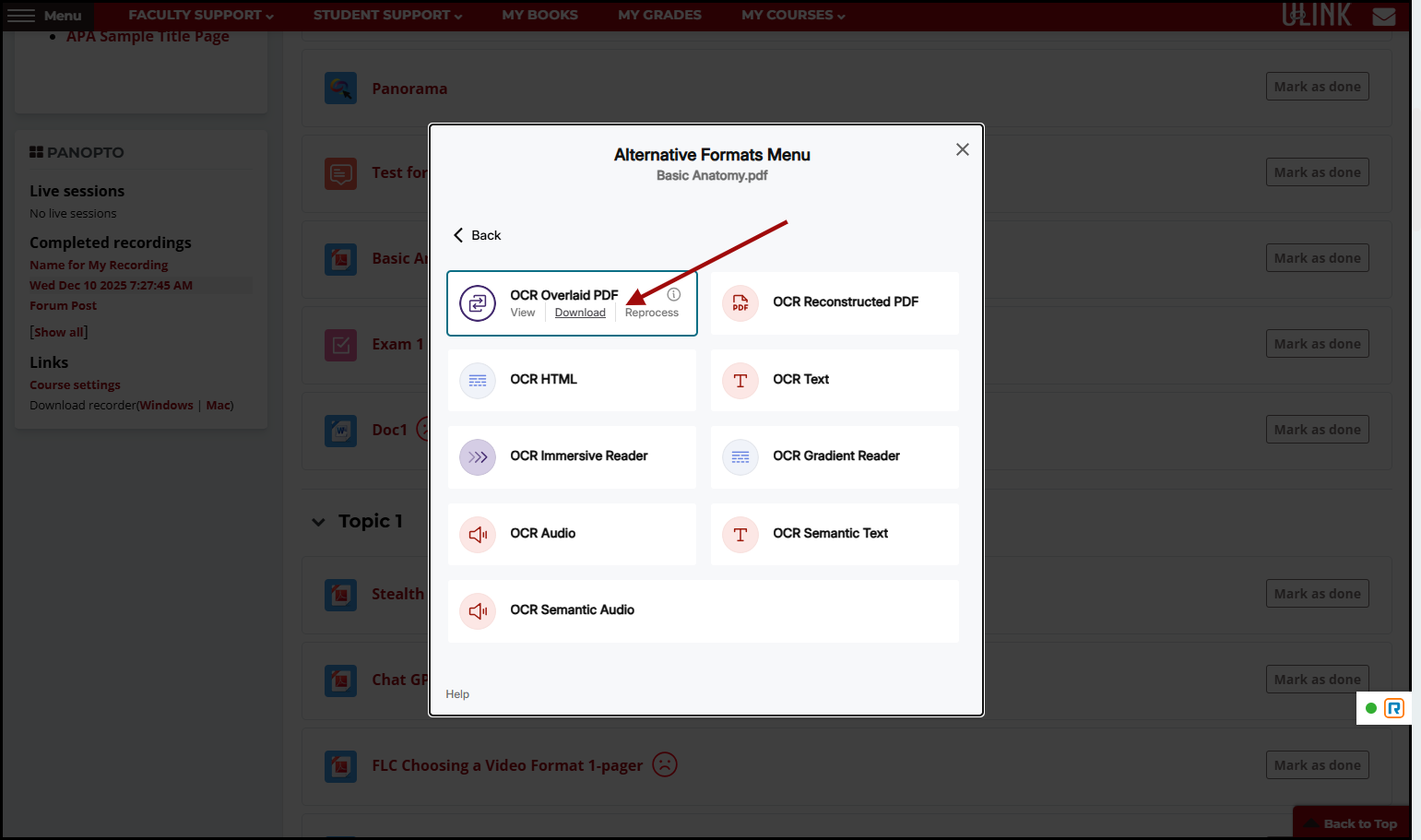Open My Grades in the navigation bar

(660, 15)
